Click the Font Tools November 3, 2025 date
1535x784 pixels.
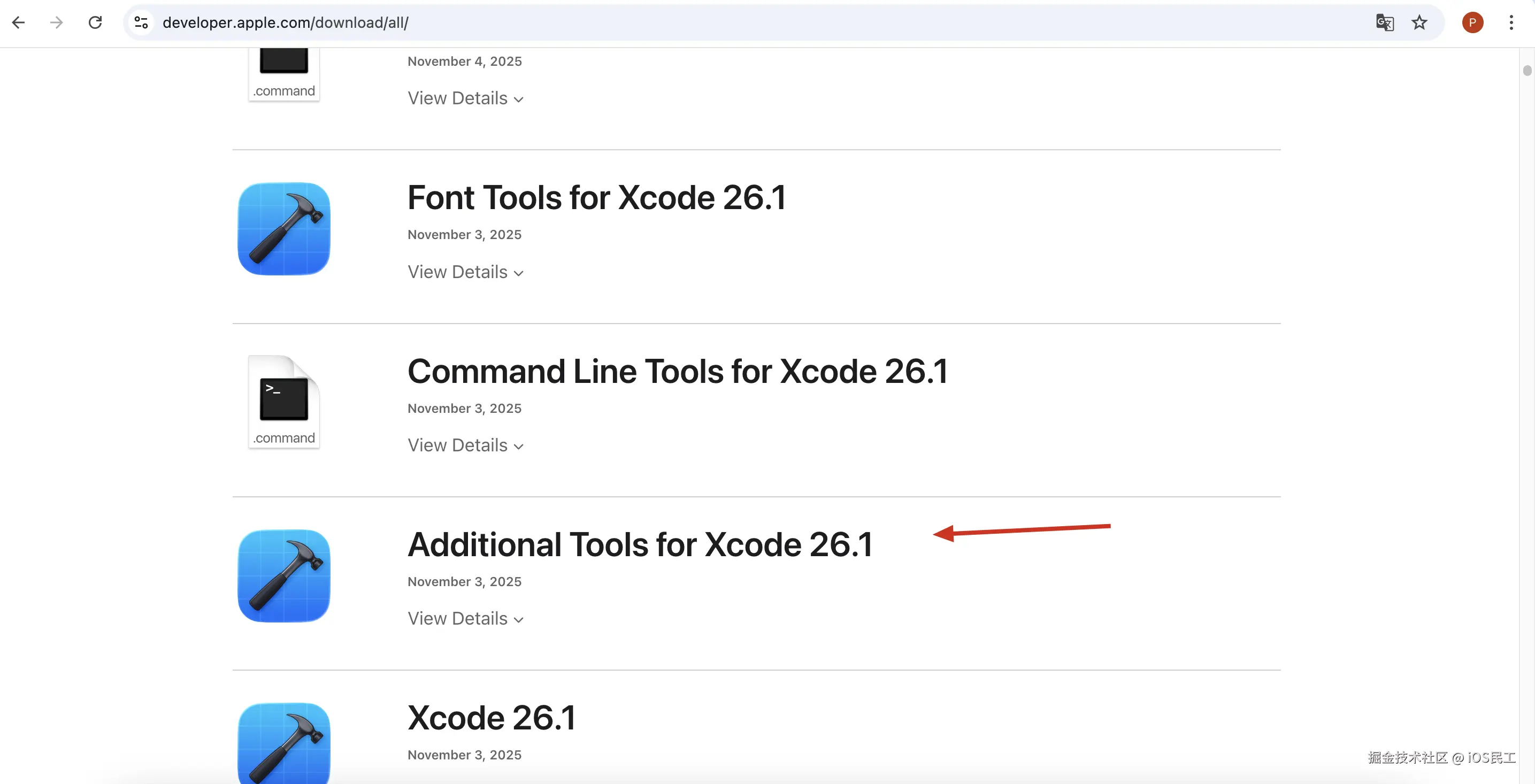465,235
